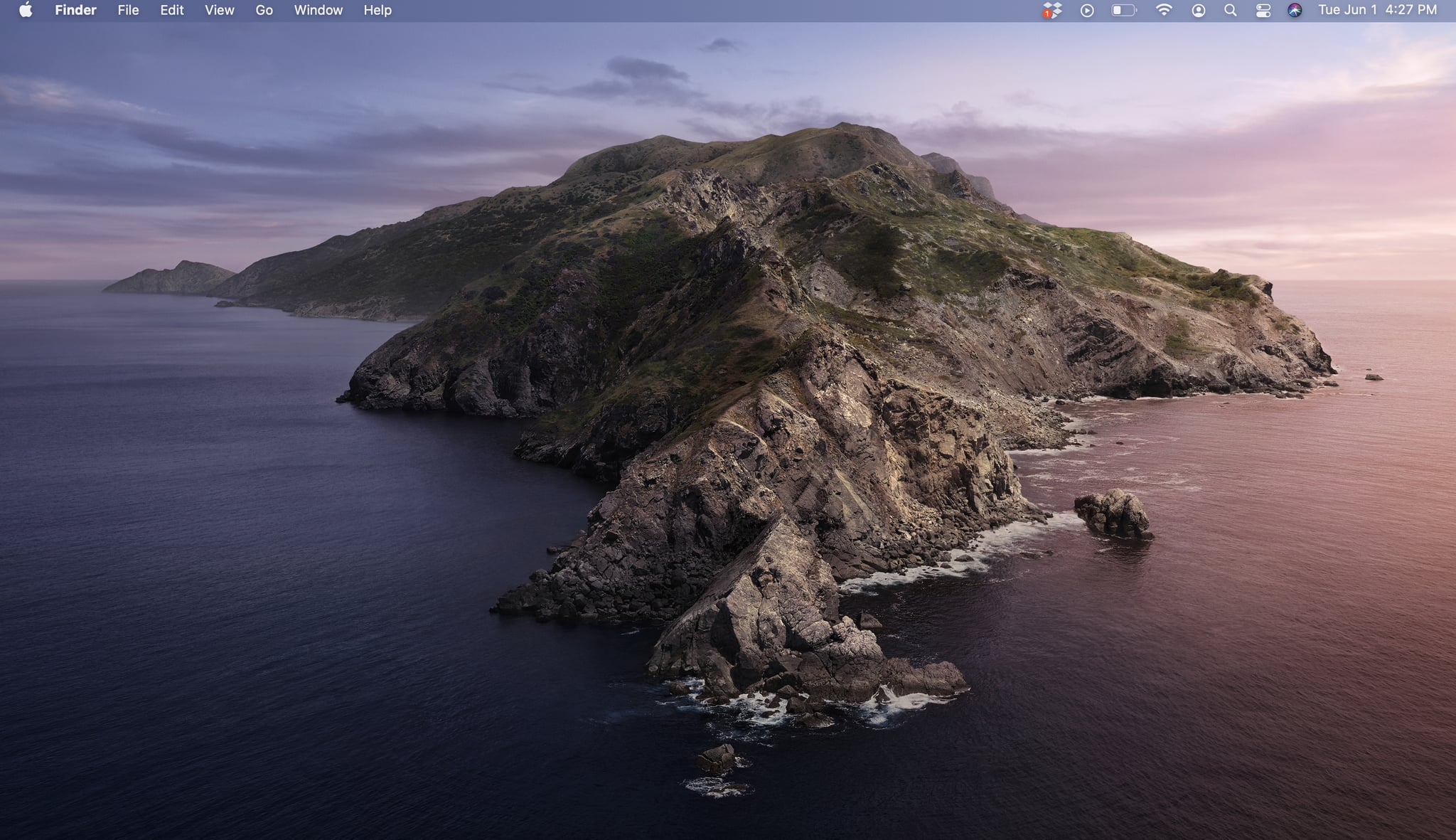Open Spotlight search
This screenshot has height=840, width=1456.
(x=1231, y=10)
